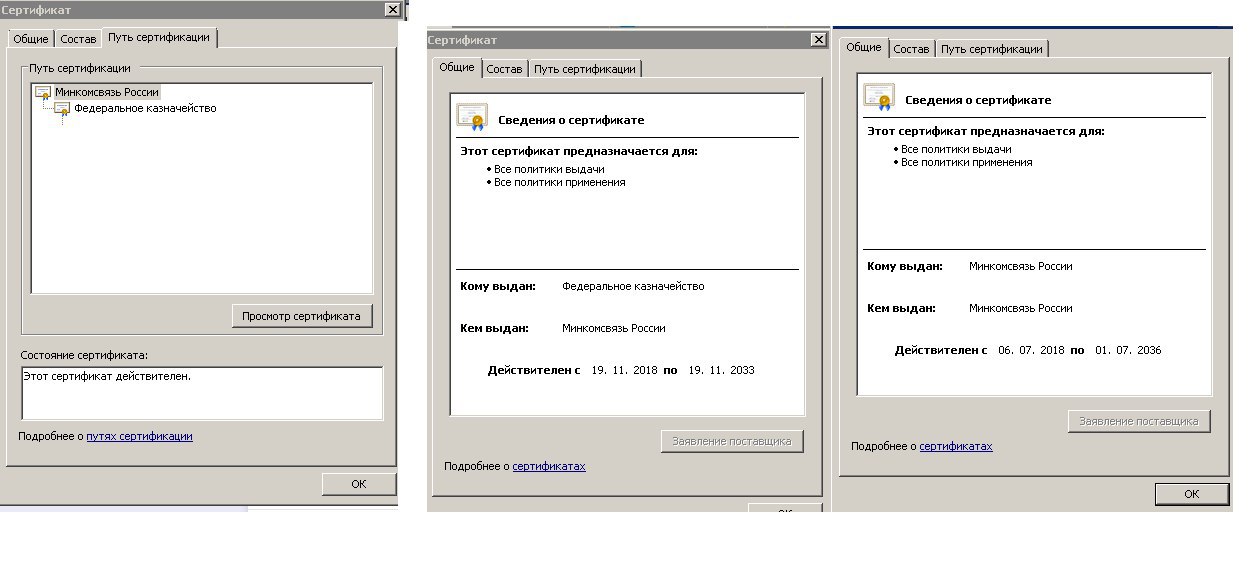The width and height of the screenshot is (1249, 584).
Task: Open сертификатах link in right window
Action: tap(956, 446)
